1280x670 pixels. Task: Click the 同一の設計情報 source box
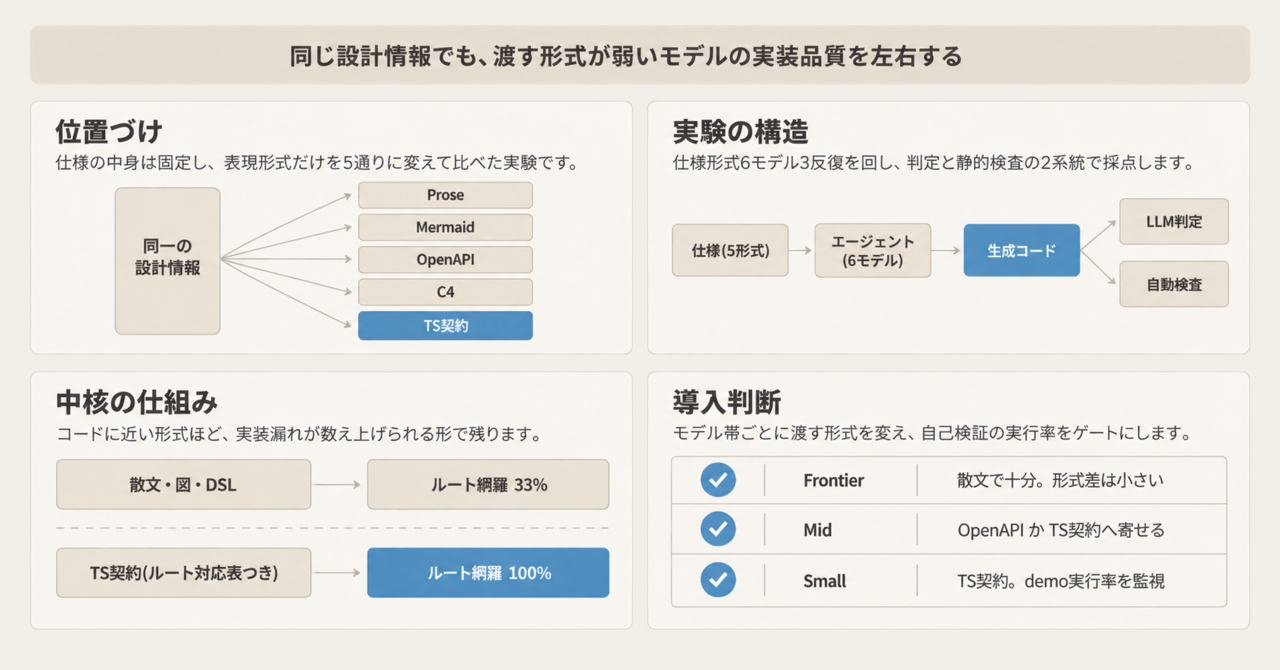(168, 261)
